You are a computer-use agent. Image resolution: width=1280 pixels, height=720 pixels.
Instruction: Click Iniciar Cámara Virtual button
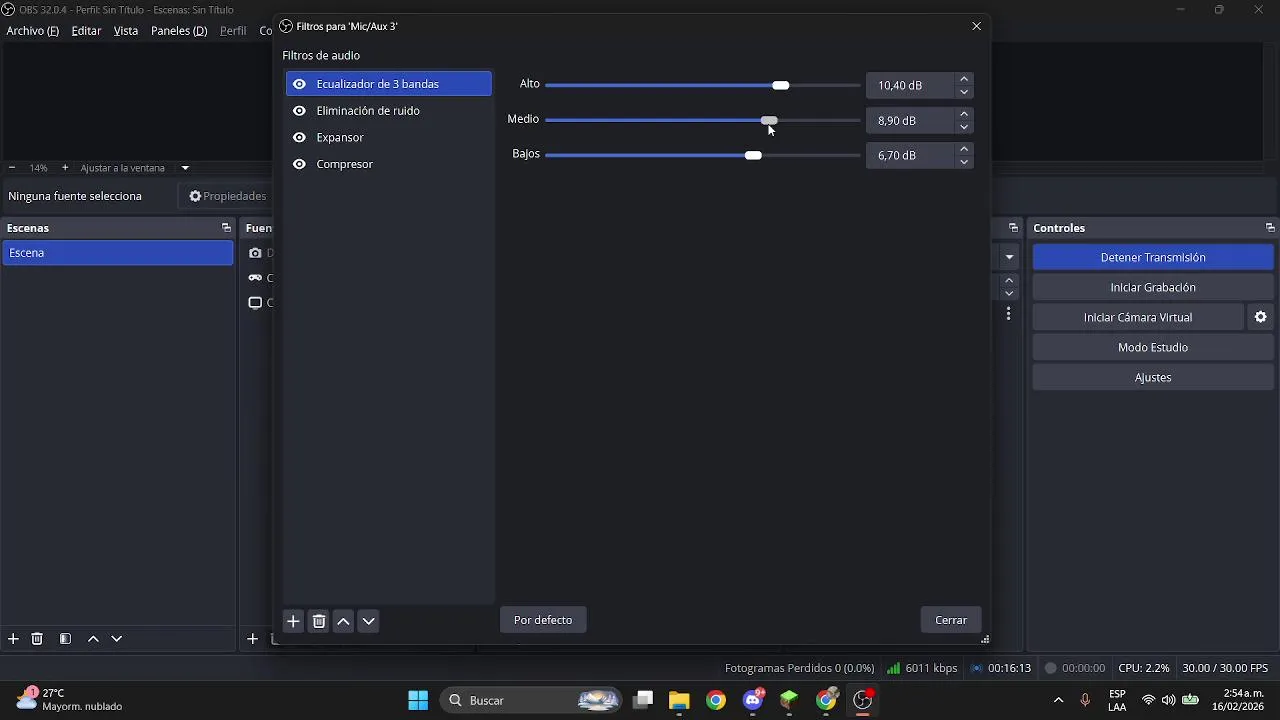(1138, 317)
